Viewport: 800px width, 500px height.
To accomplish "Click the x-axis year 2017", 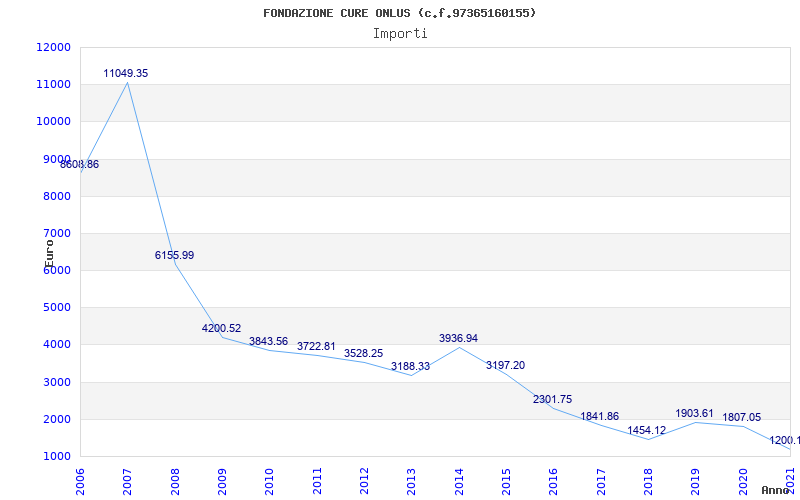I will 602,481.
